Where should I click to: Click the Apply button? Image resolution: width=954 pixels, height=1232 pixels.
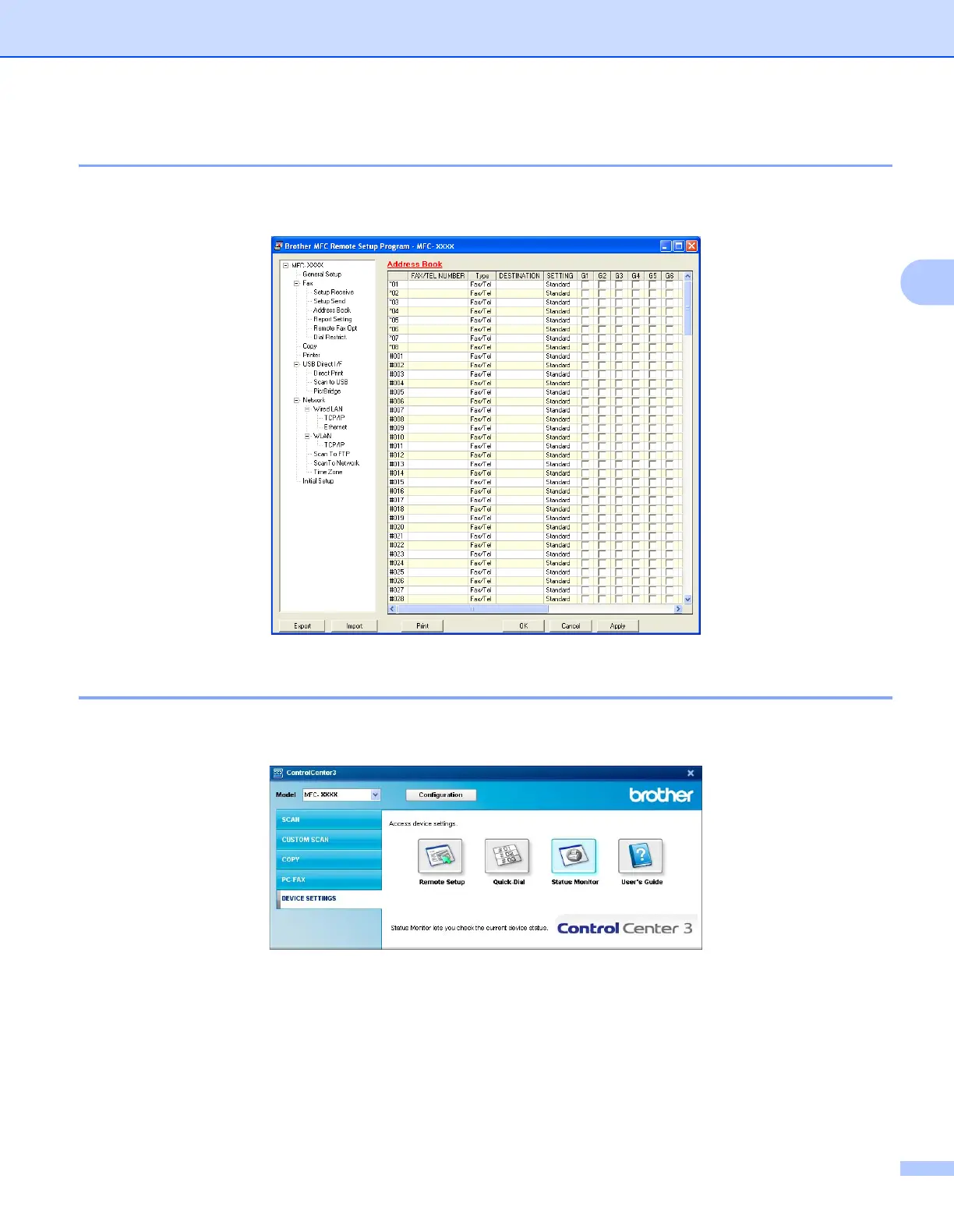click(618, 625)
